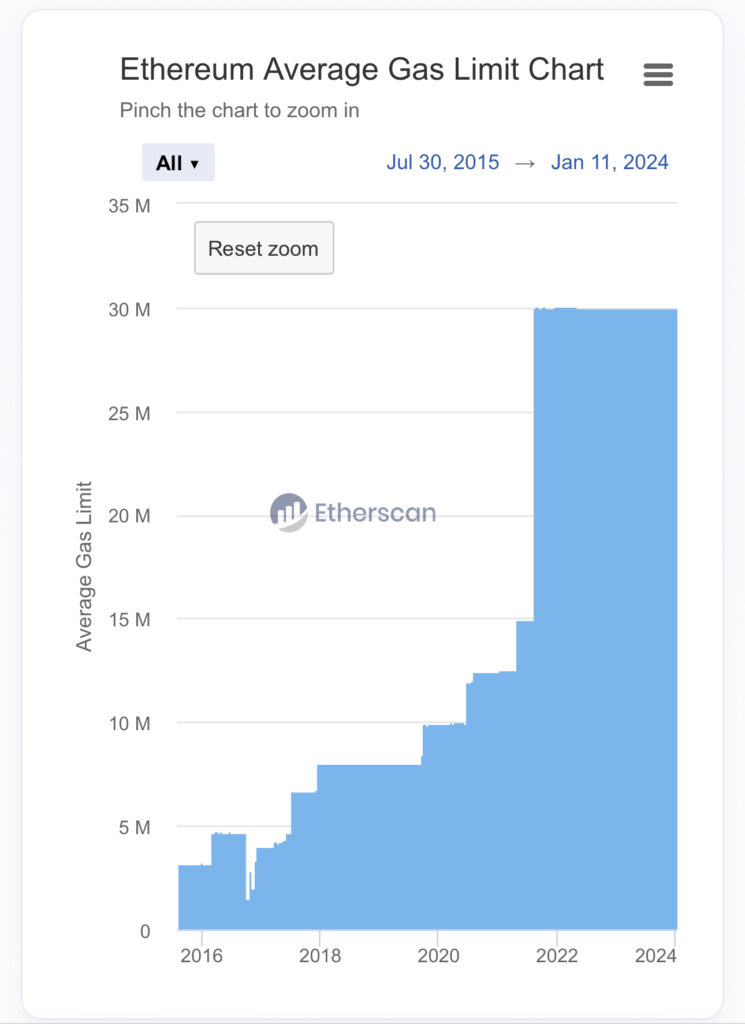Screen dimensions: 745x1024
Task: Click the Etherscan logo icon in watermark
Action: click(288, 513)
